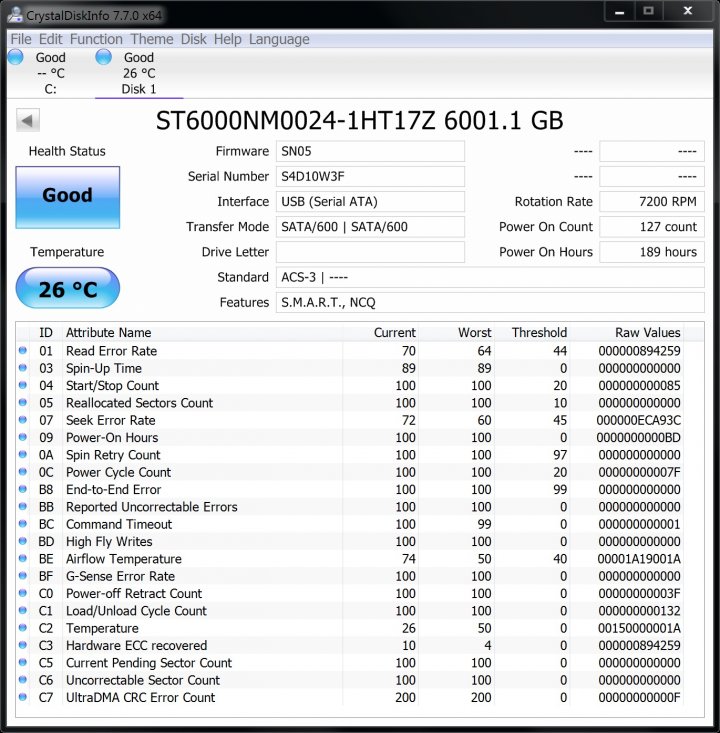720x733 pixels.
Task: Click the Power On Count value 127 count
Action: (x=652, y=227)
